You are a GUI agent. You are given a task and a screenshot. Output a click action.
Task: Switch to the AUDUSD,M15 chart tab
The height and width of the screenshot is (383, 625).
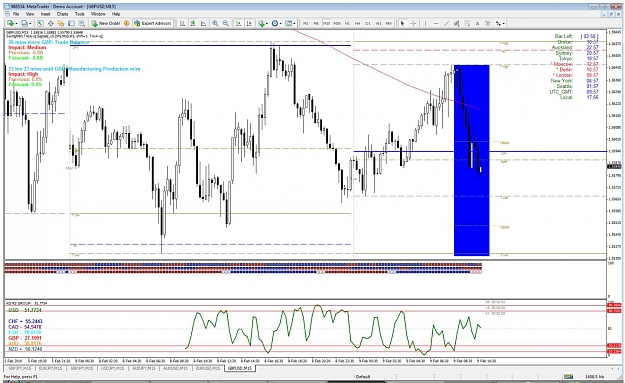tap(175, 368)
